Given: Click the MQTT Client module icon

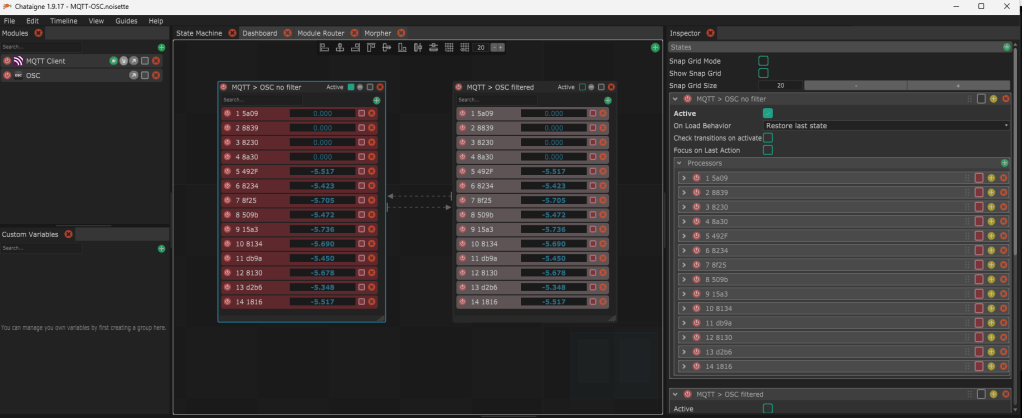Looking at the screenshot, I should pyautogui.click(x=18, y=61).
